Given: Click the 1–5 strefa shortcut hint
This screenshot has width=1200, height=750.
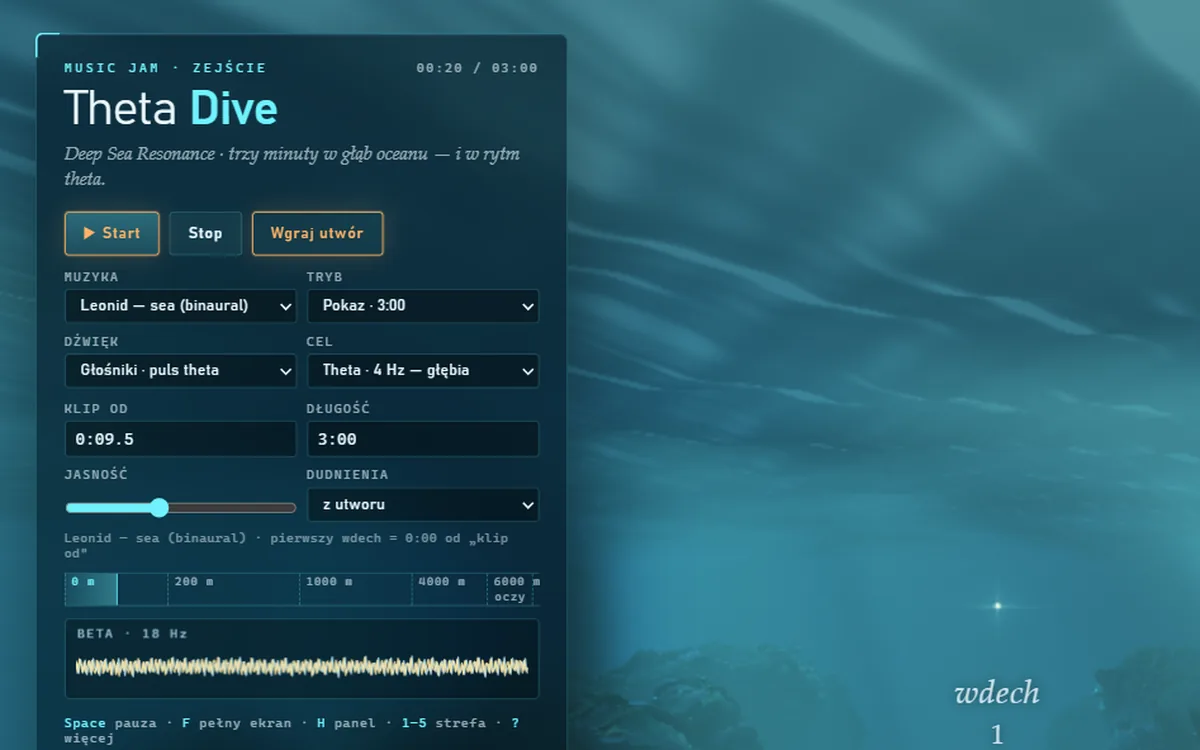Looking at the screenshot, I should (444, 722).
